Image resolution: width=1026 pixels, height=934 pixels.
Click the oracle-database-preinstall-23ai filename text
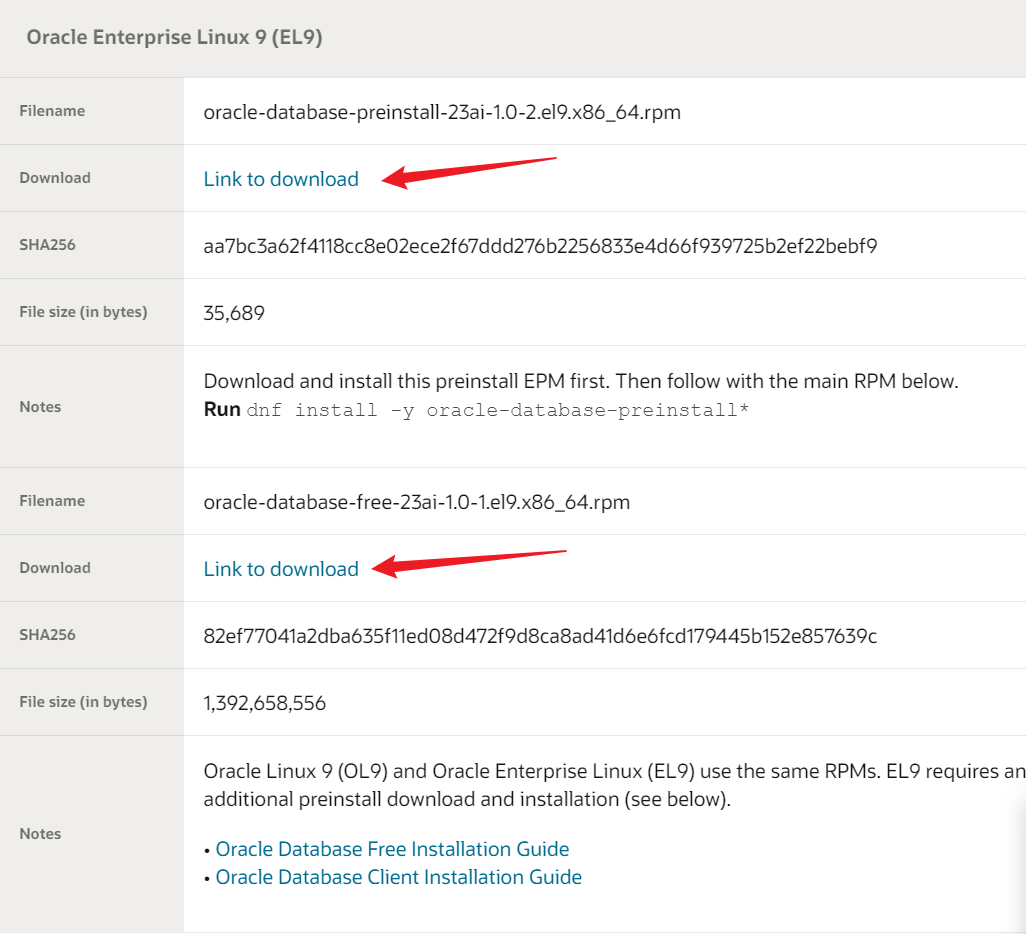click(442, 112)
